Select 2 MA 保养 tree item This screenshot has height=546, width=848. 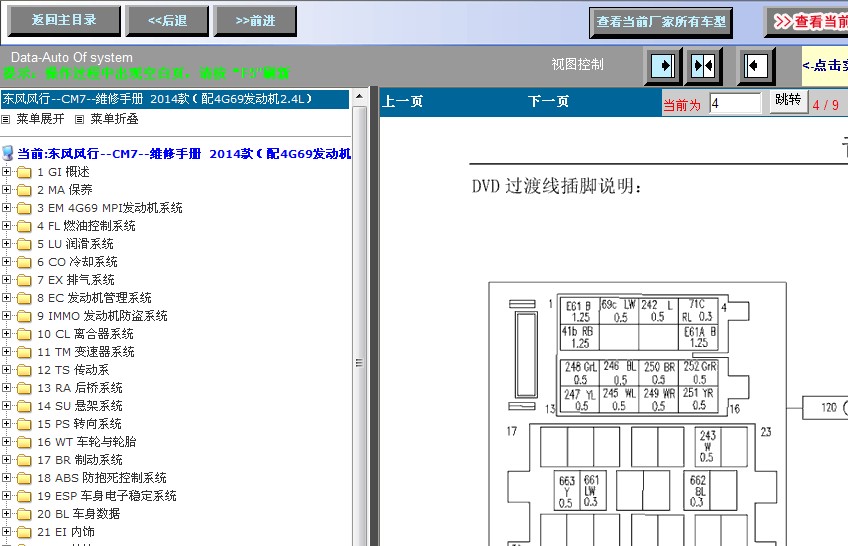[x=65, y=190]
